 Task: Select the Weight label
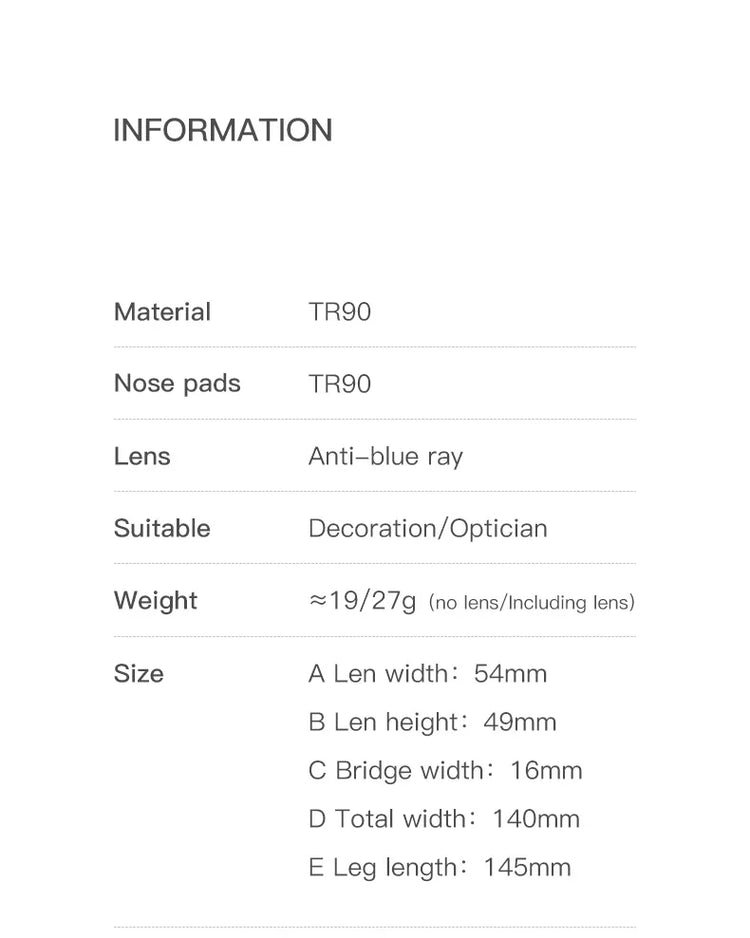point(155,601)
